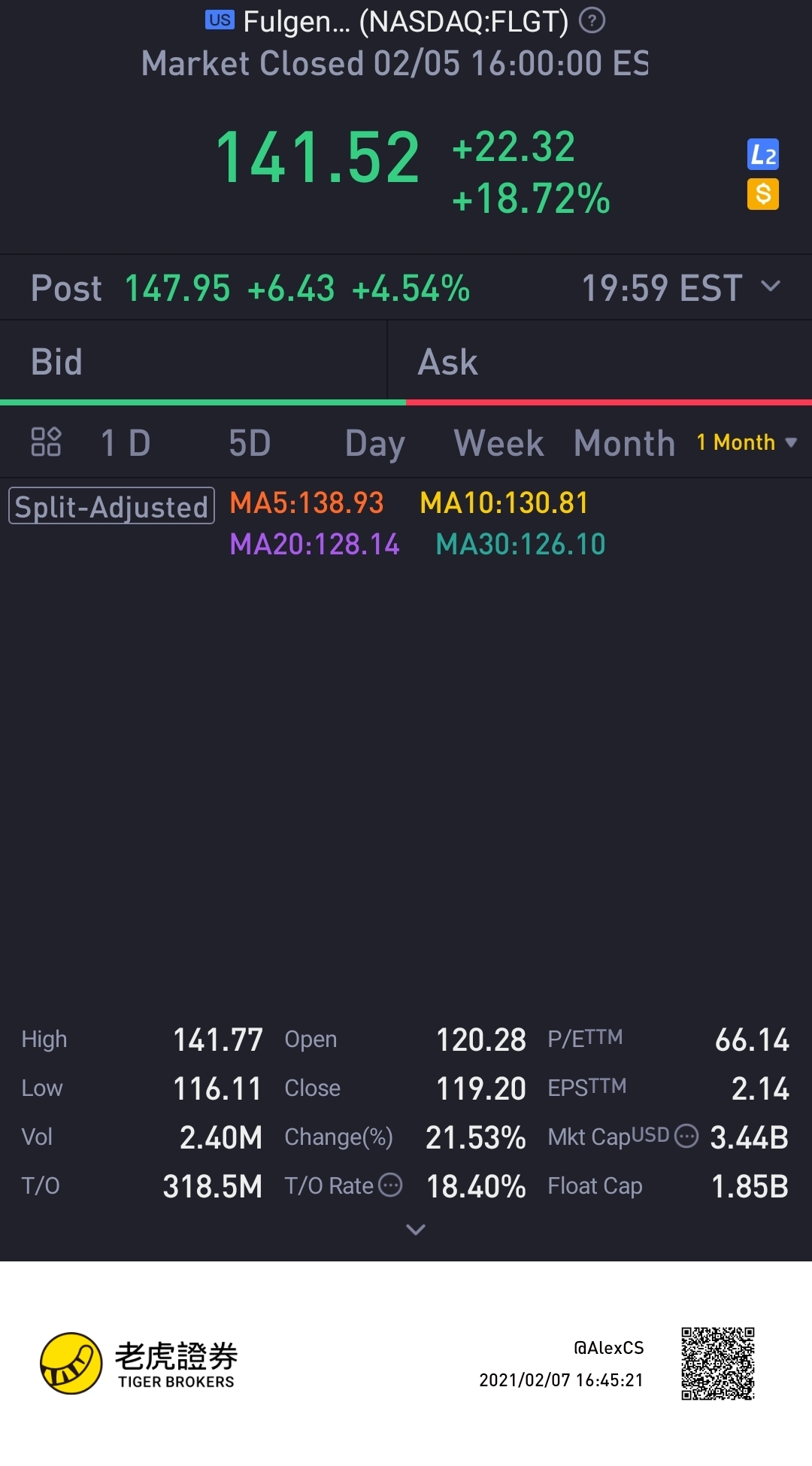Tap the High value 141.77
The image size is (812, 1466).
(x=218, y=1040)
